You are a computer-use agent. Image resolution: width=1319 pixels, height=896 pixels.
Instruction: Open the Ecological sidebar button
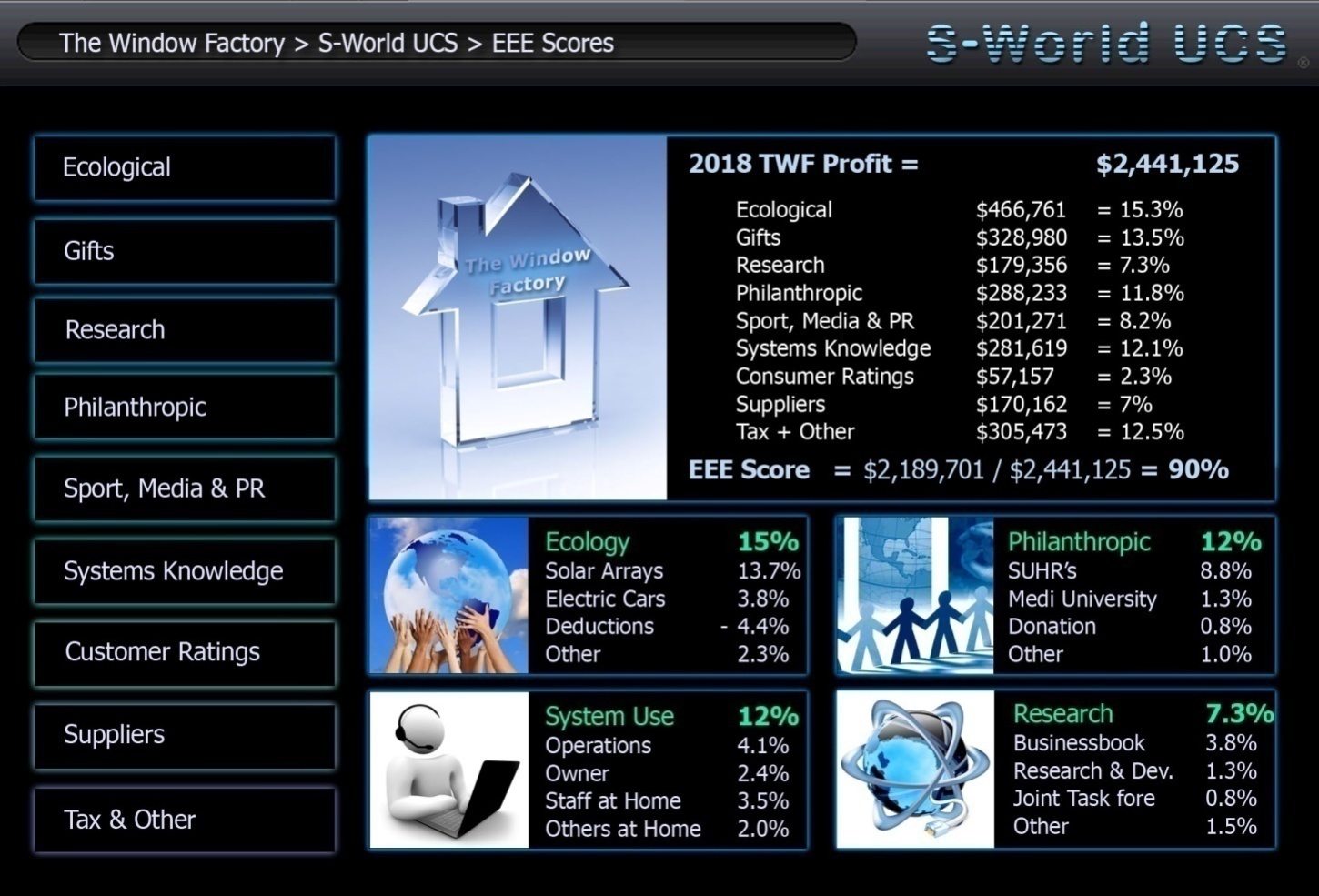pyautogui.click(x=185, y=168)
